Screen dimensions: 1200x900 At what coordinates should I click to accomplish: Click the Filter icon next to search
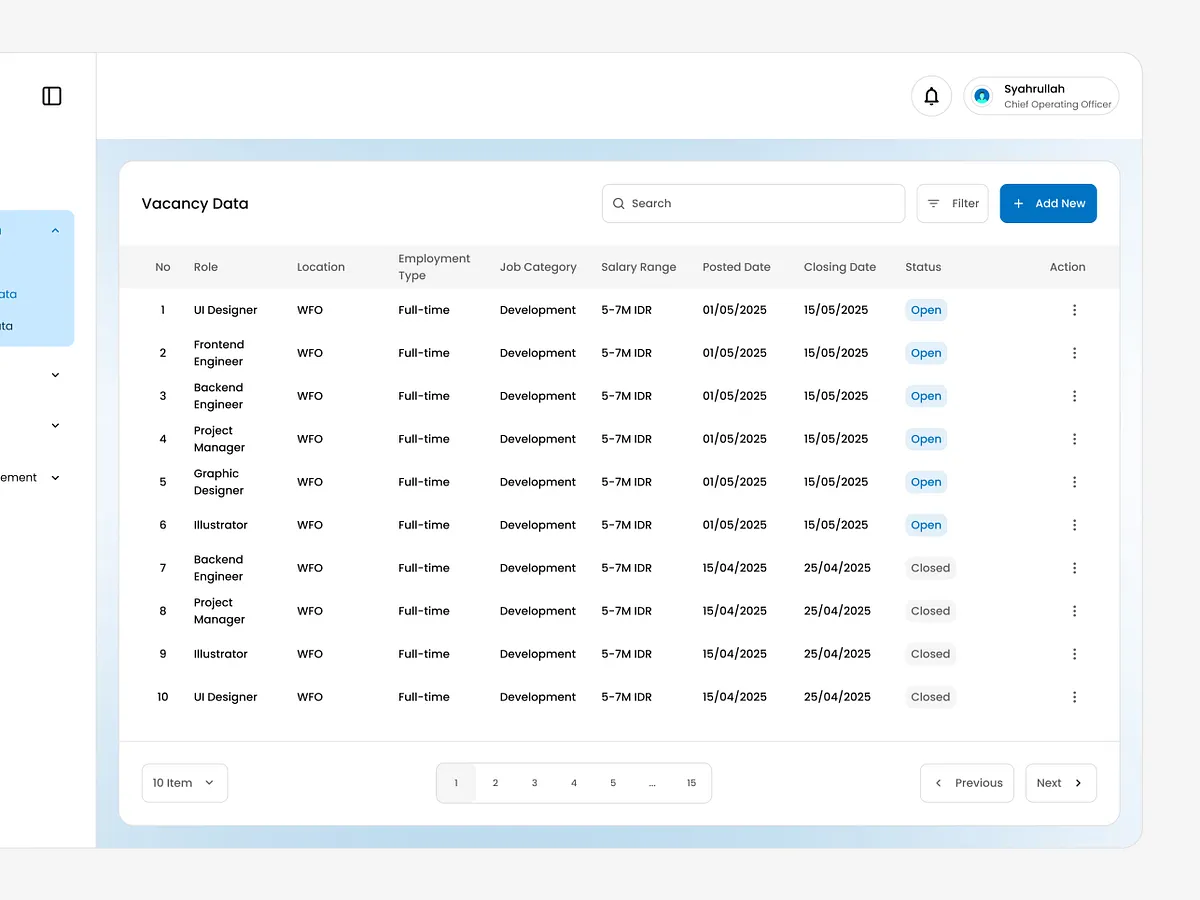(x=935, y=203)
